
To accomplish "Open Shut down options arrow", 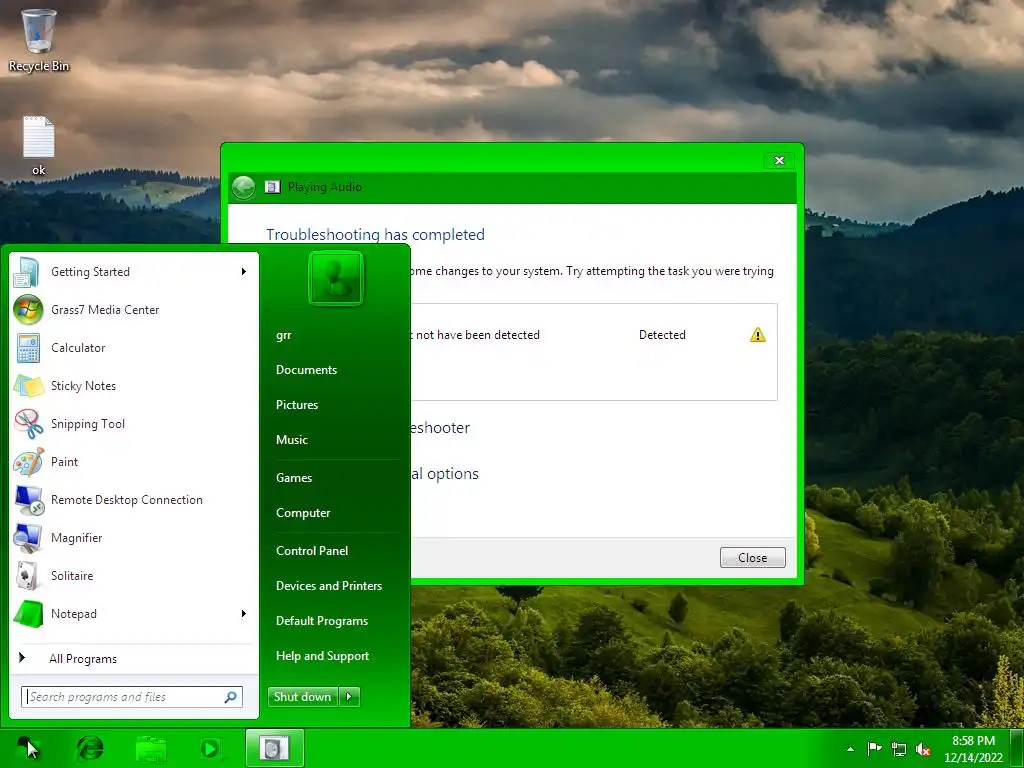I will [349, 697].
